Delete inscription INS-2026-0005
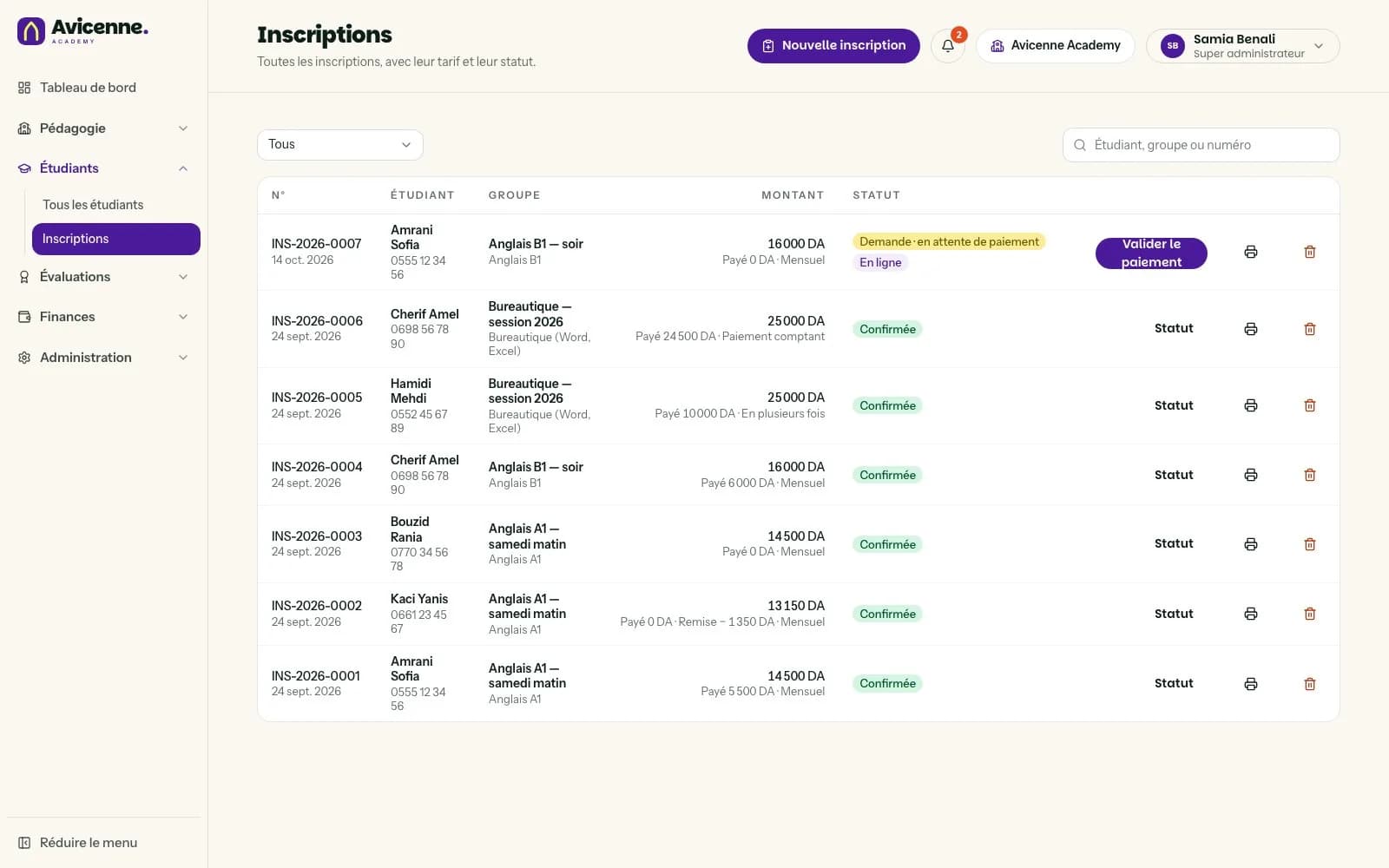 point(1310,405)
